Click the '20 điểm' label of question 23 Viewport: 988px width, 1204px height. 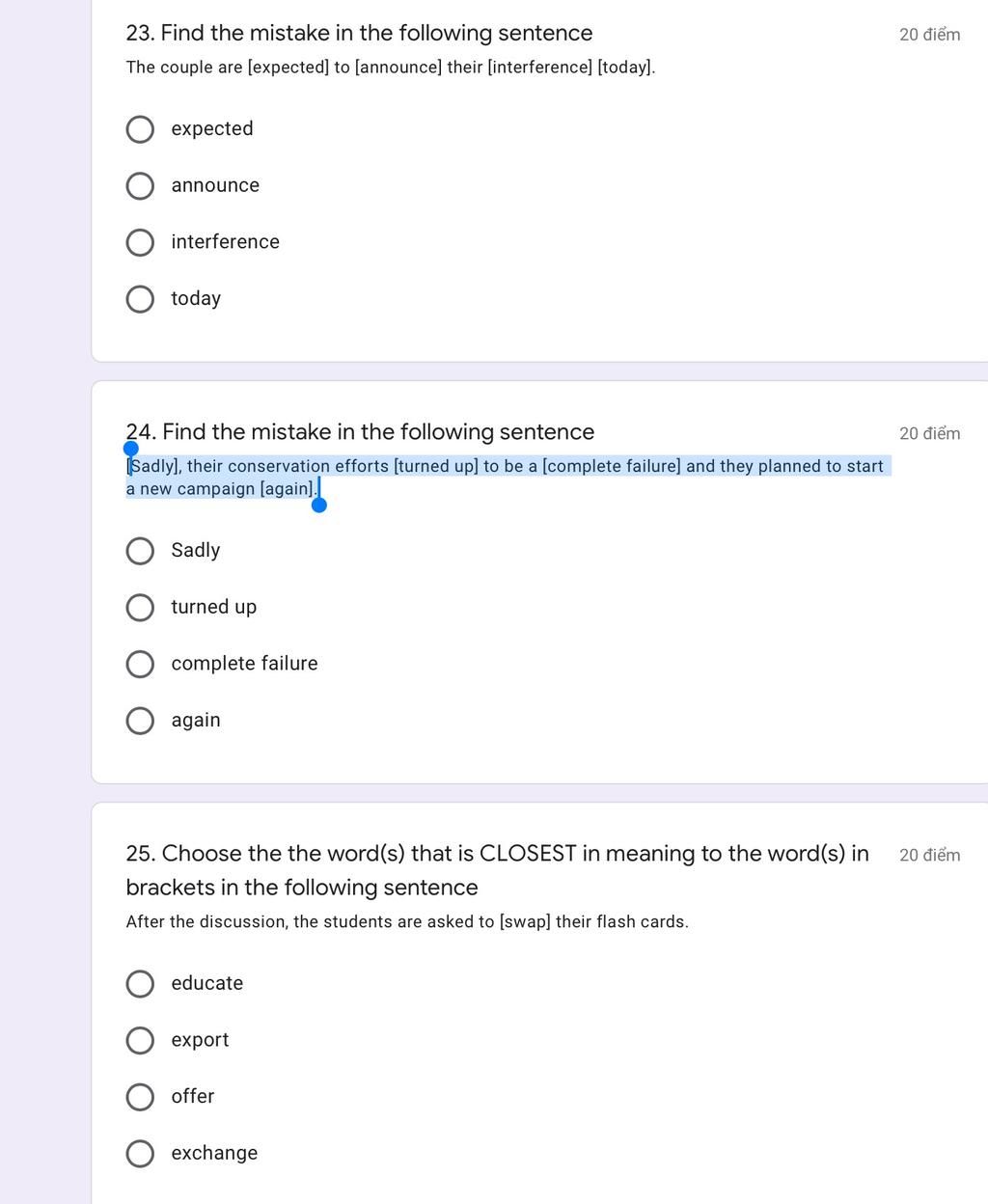(929, 35)
